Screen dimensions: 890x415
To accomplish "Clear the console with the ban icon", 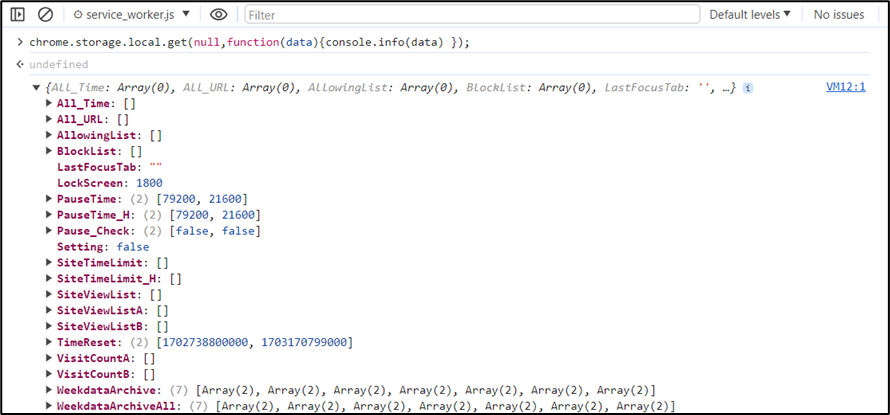I will click(x=45, y=14).
